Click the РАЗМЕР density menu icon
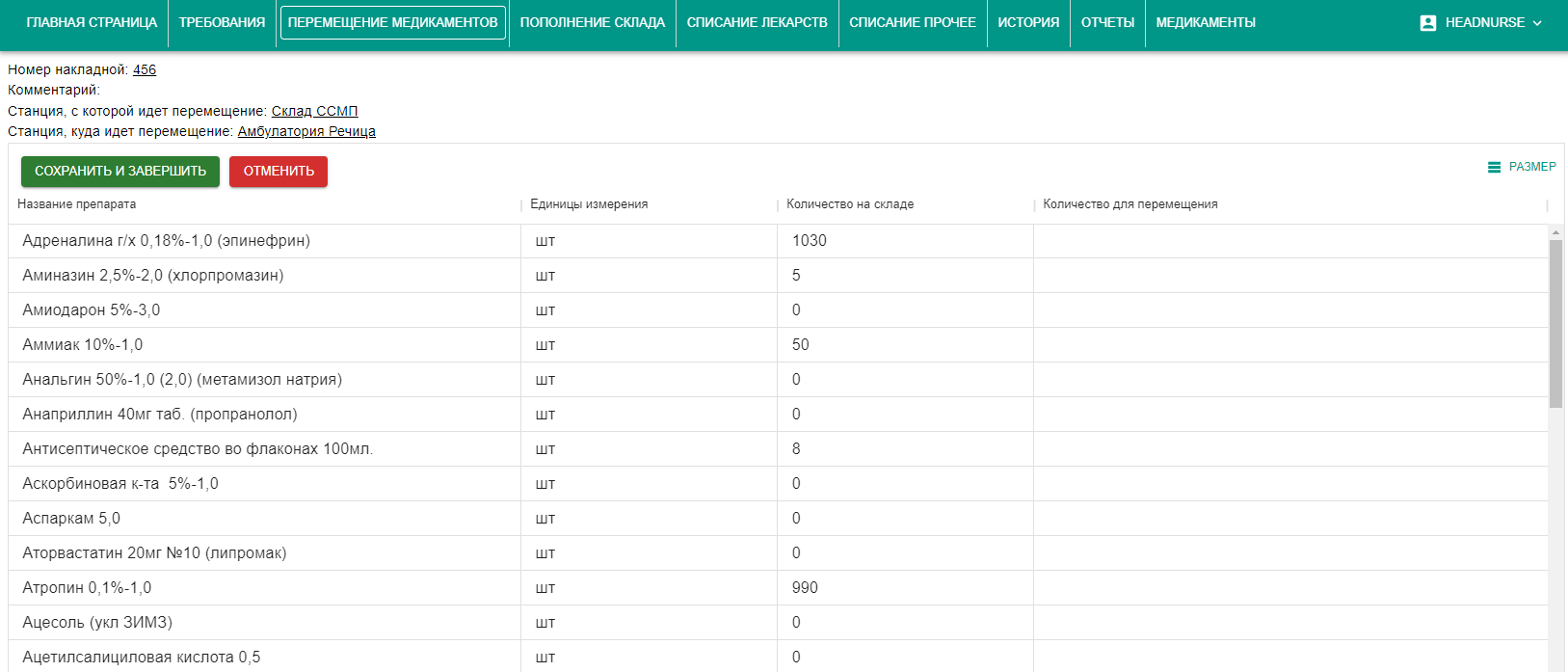The height and width of the screenshot is (672, 1568). [1494, 167]
